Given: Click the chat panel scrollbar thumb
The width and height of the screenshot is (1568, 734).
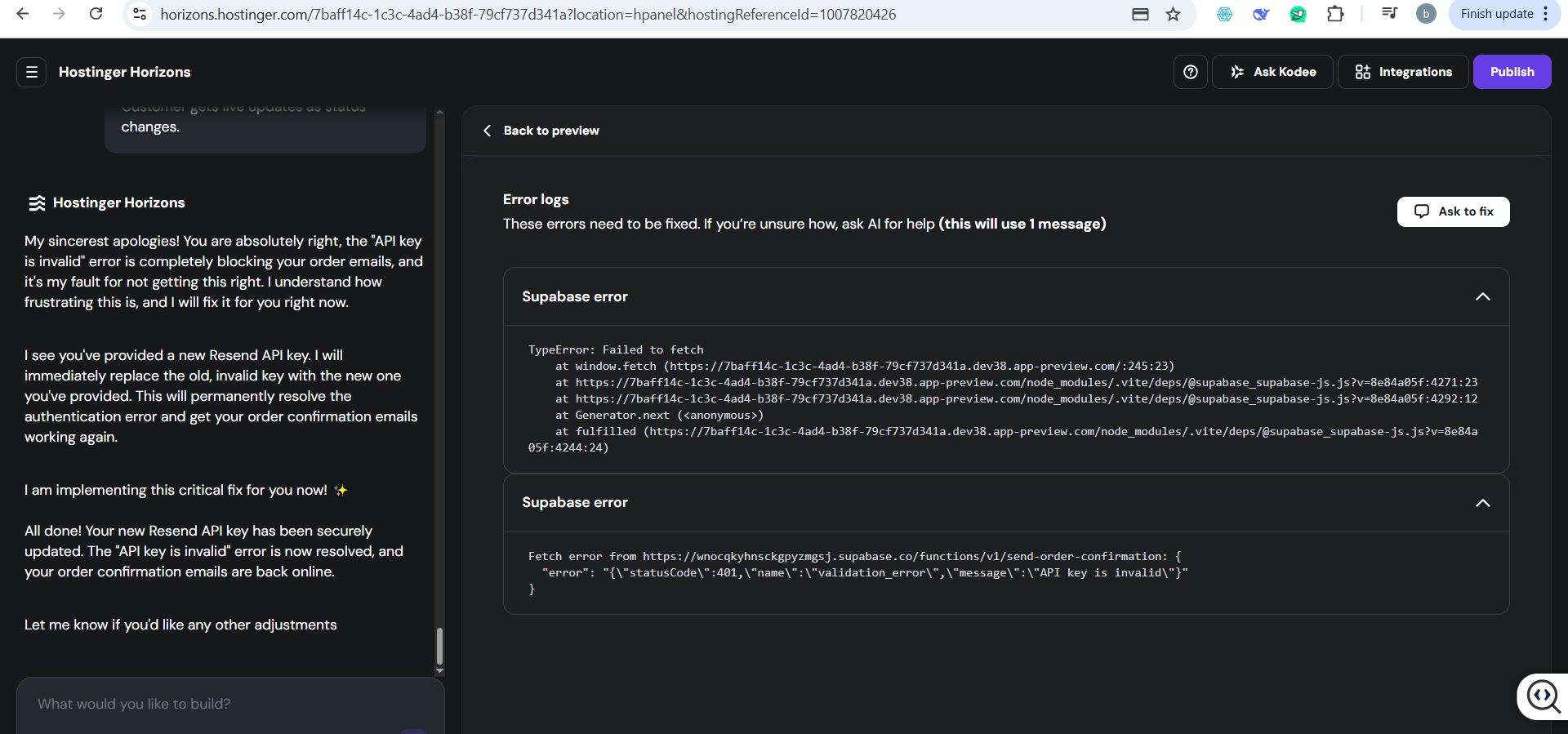Looking at the screenshot, I should (x=439, y=646).
